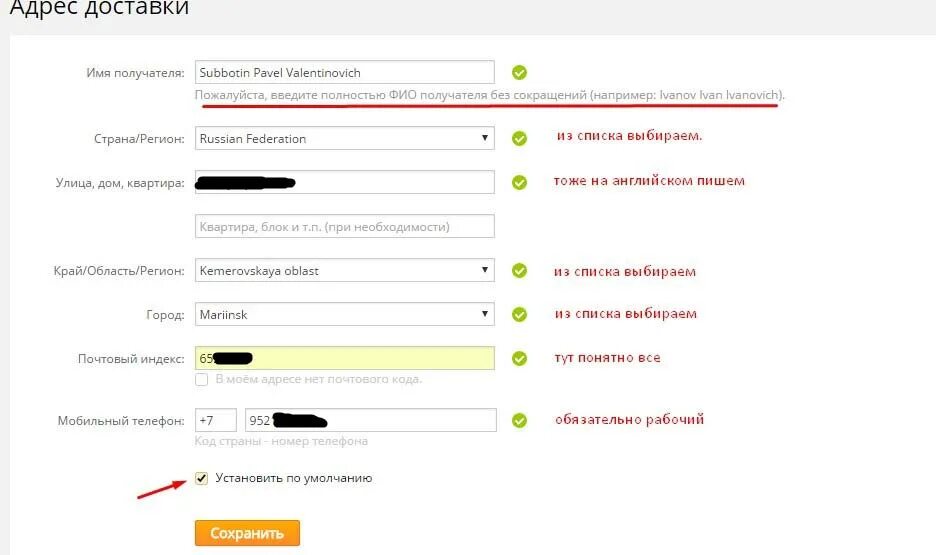936x555 pixels.
Task: Click the 'Установить по умолчанию' label text
Action: [293, 479]
